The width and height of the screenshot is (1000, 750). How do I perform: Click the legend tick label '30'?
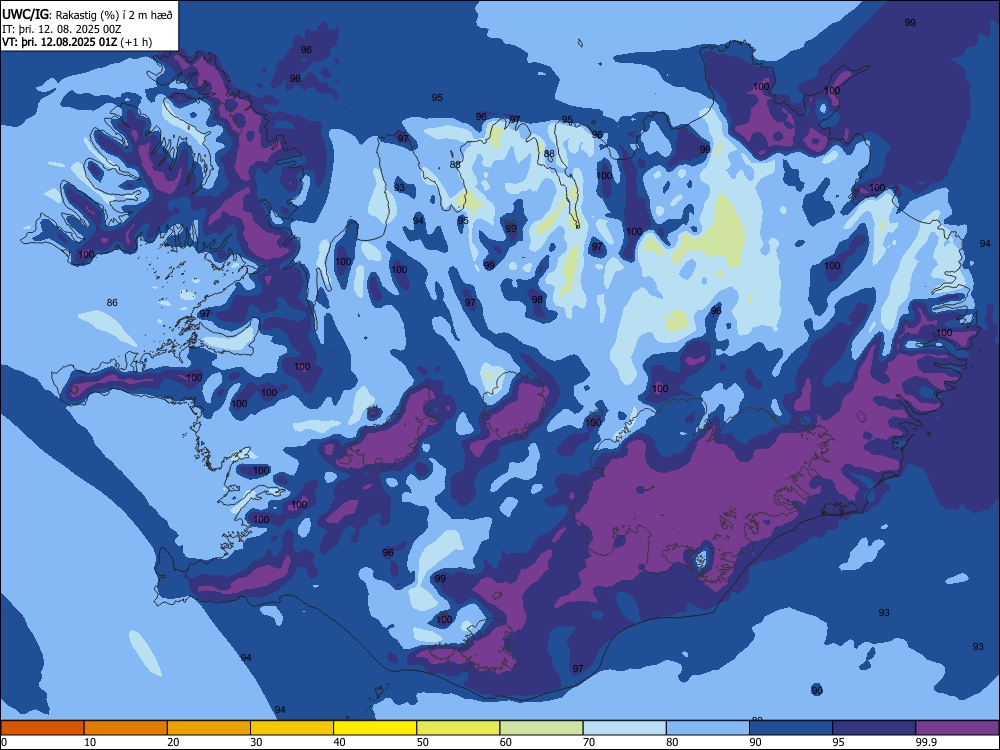(x=256, y=742)
